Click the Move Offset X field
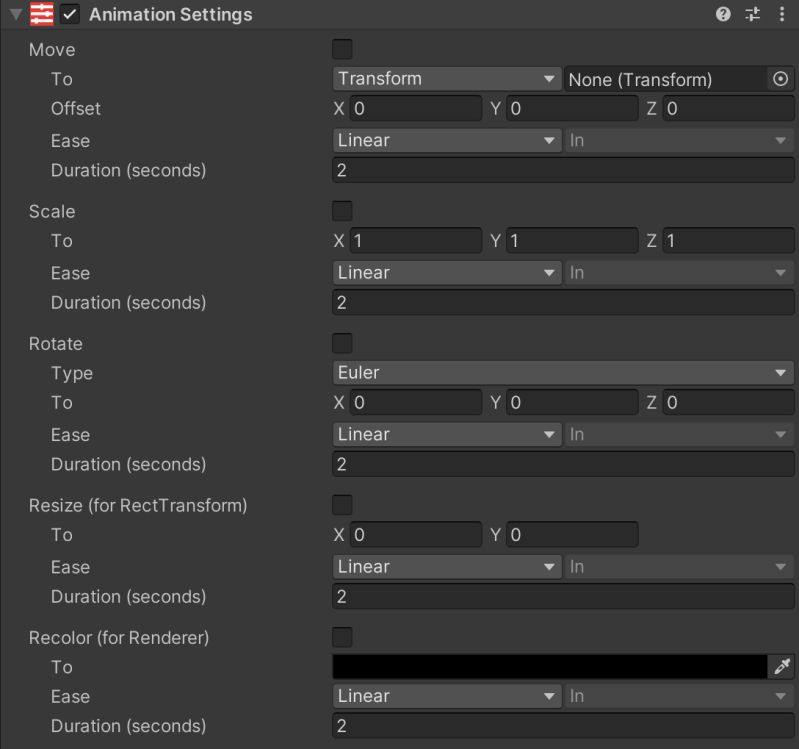Image resolution: width=799 pixels, height=749 pixels. (416, 109)
